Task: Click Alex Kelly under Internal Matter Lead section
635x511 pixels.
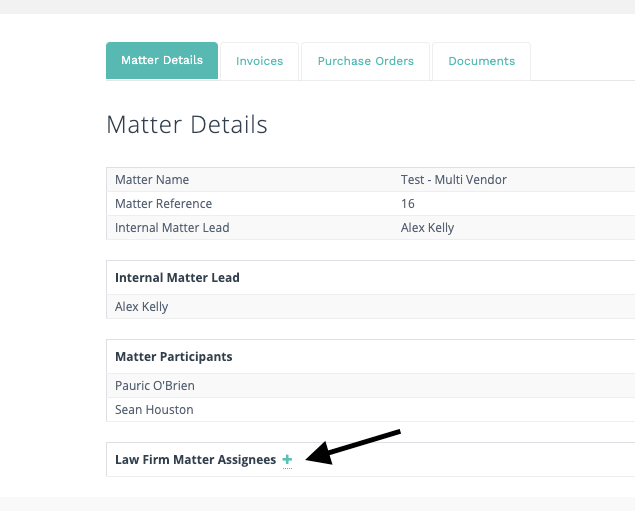Action: point(141,307)
